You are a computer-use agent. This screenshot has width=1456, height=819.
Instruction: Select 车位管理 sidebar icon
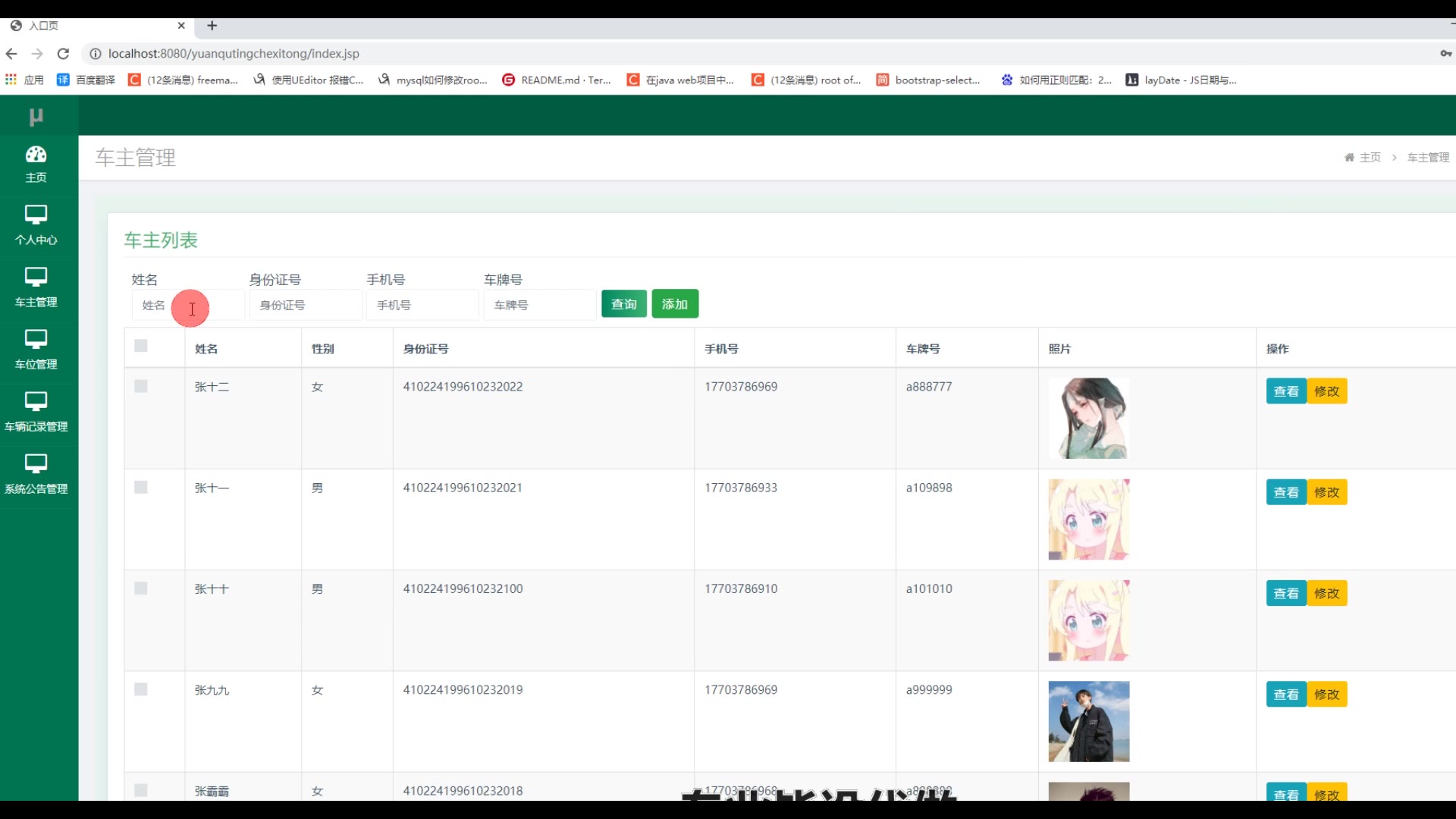36,339
